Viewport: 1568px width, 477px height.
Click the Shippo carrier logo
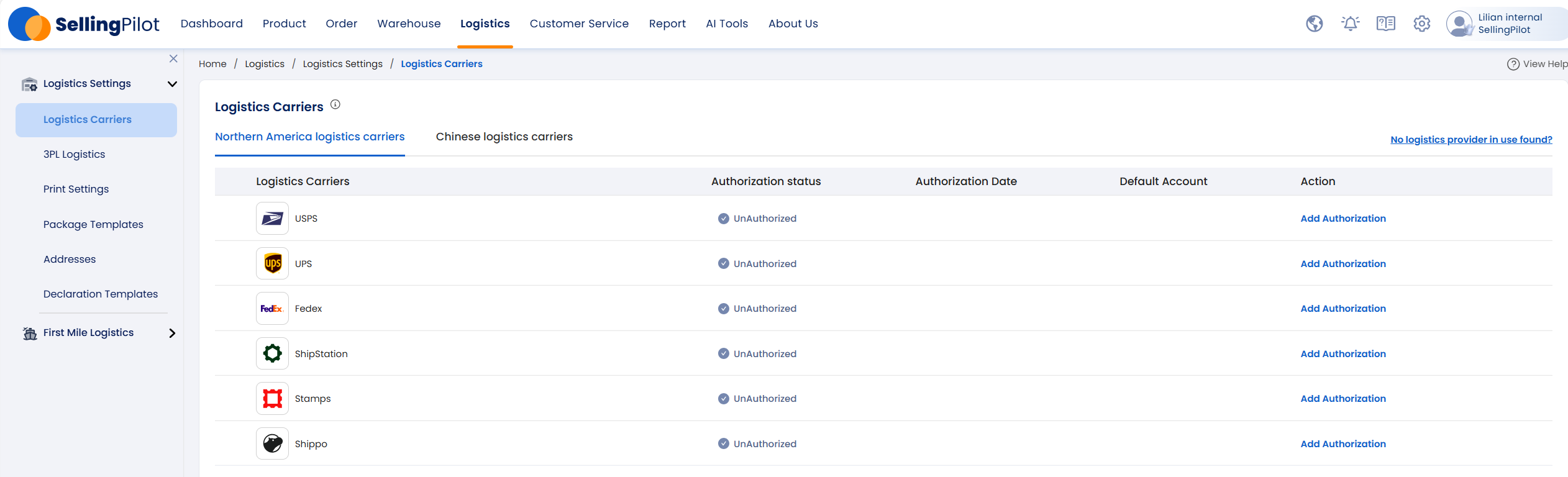[x=272, y=443]
